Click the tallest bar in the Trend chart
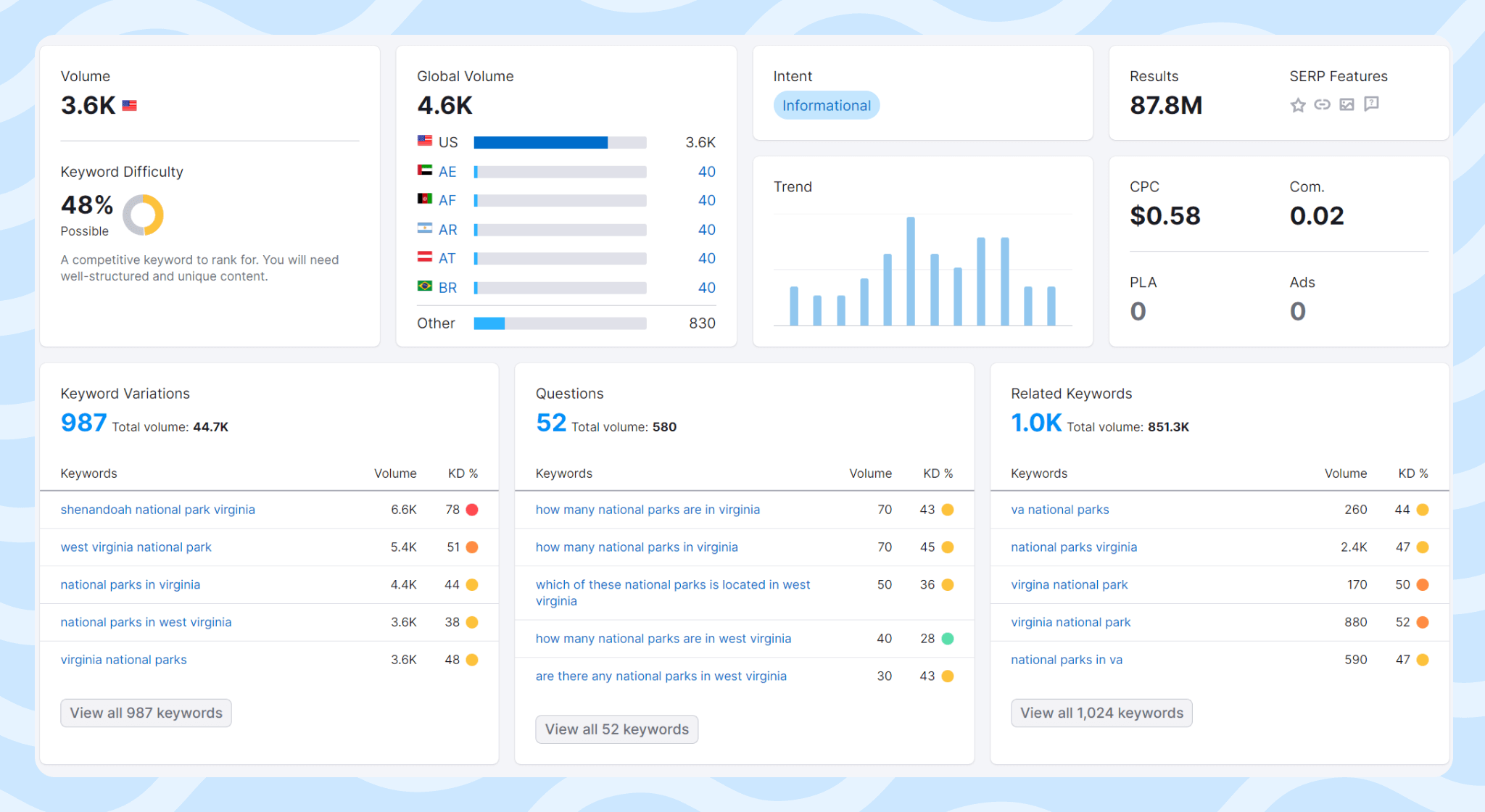Viewport: 1485px width, 812px height. [x=911, y=271]
